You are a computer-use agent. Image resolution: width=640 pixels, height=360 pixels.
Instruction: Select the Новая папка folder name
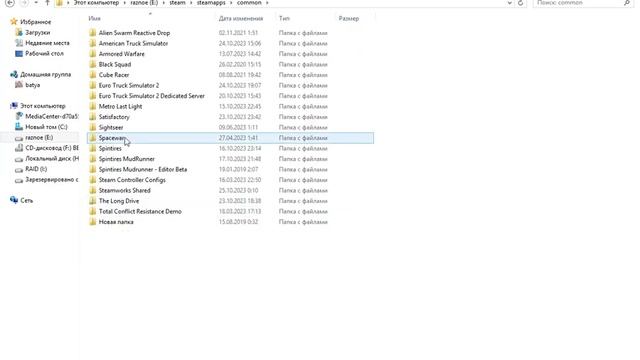(116, 222)
